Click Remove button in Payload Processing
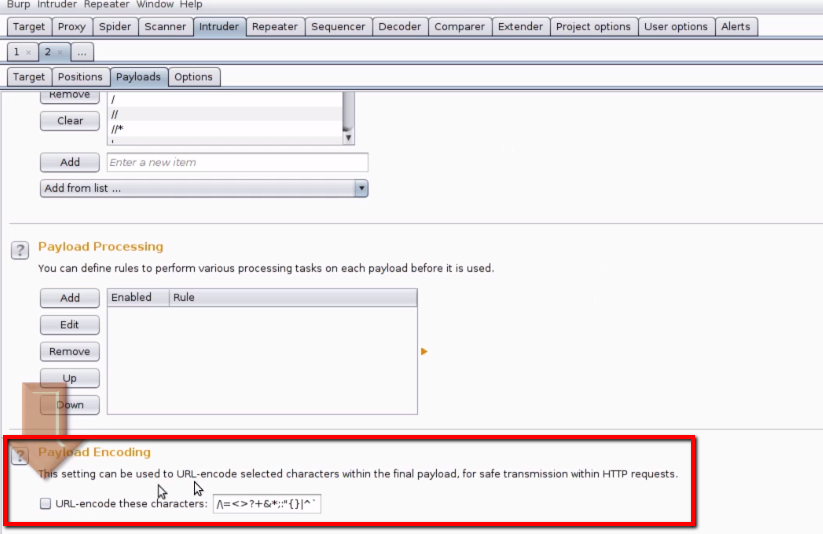823x534 pixels. pos(70,351)
